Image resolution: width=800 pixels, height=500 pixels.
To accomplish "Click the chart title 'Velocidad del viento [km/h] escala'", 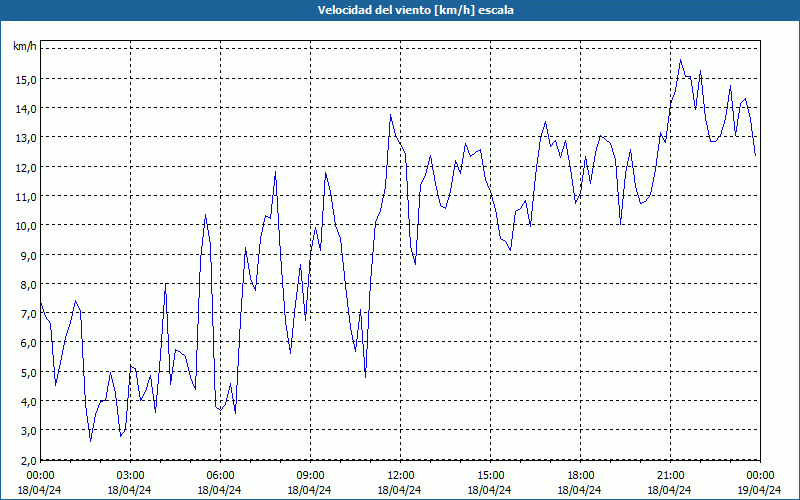I will [415, 10].
